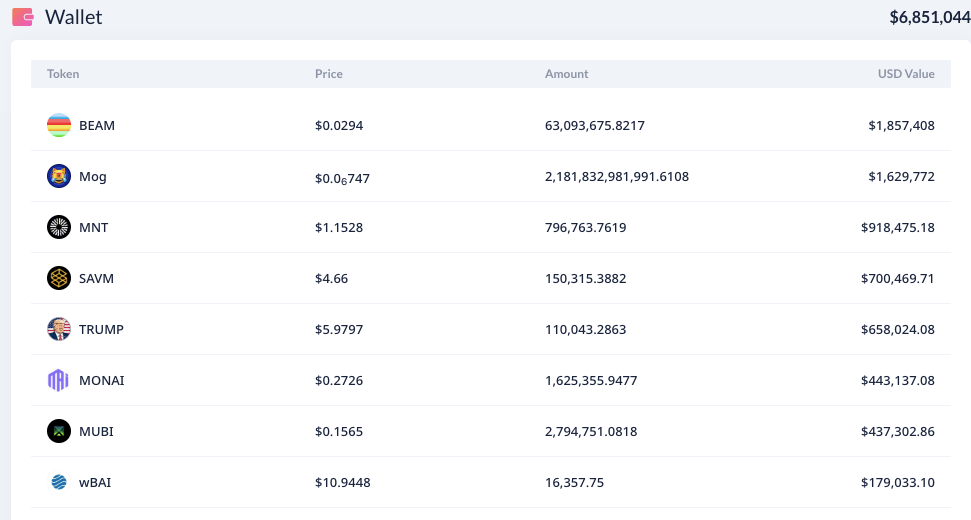Click the Mog token icon
This screenshot has width=971, height=520.
click(x=59, y=176)
